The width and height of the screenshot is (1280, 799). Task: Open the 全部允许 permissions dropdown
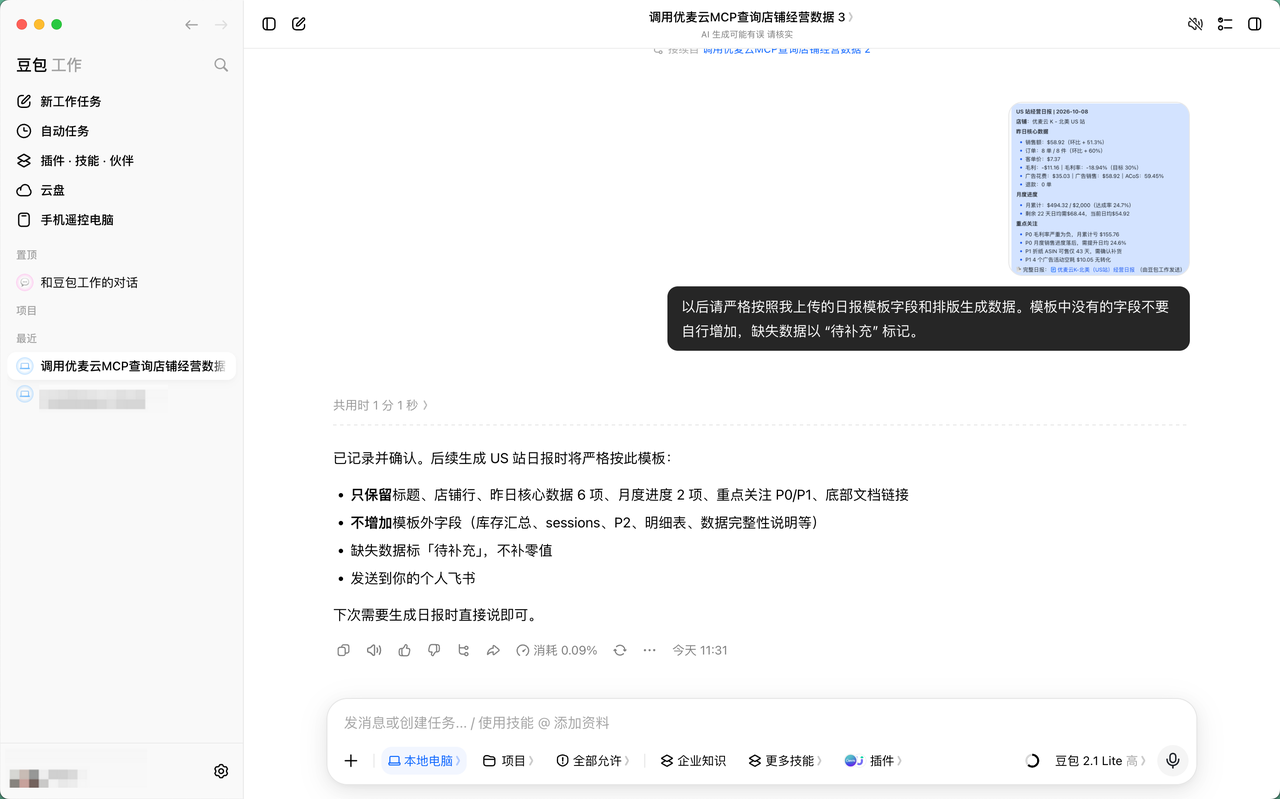pos(593,761)
